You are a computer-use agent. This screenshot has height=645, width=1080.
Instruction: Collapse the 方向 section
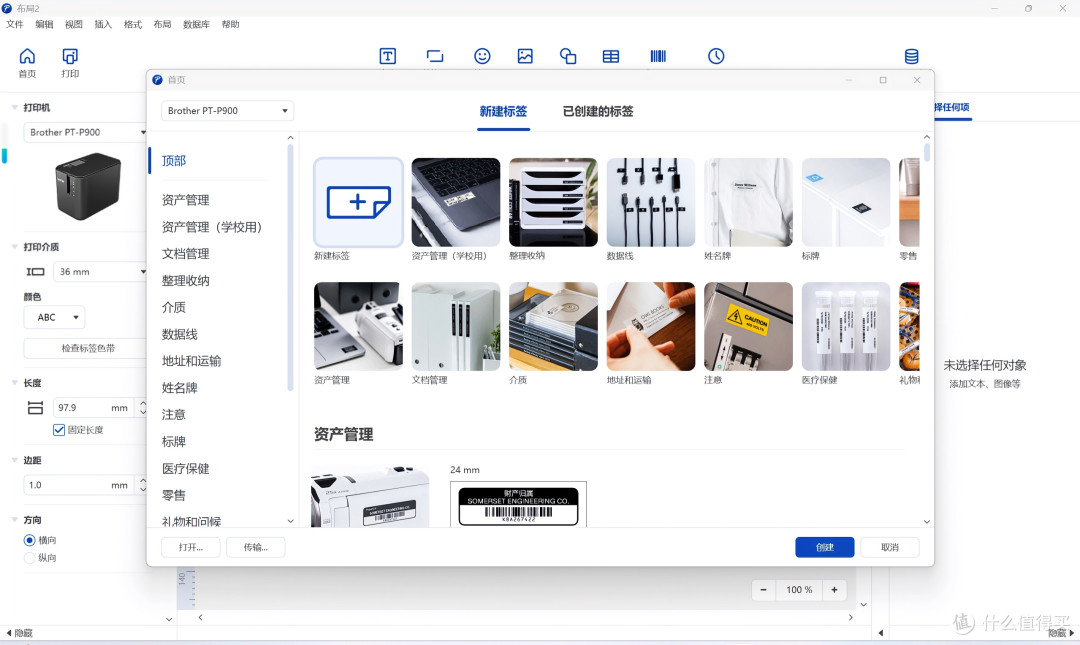pyautogui.click(x=14, y=520)
